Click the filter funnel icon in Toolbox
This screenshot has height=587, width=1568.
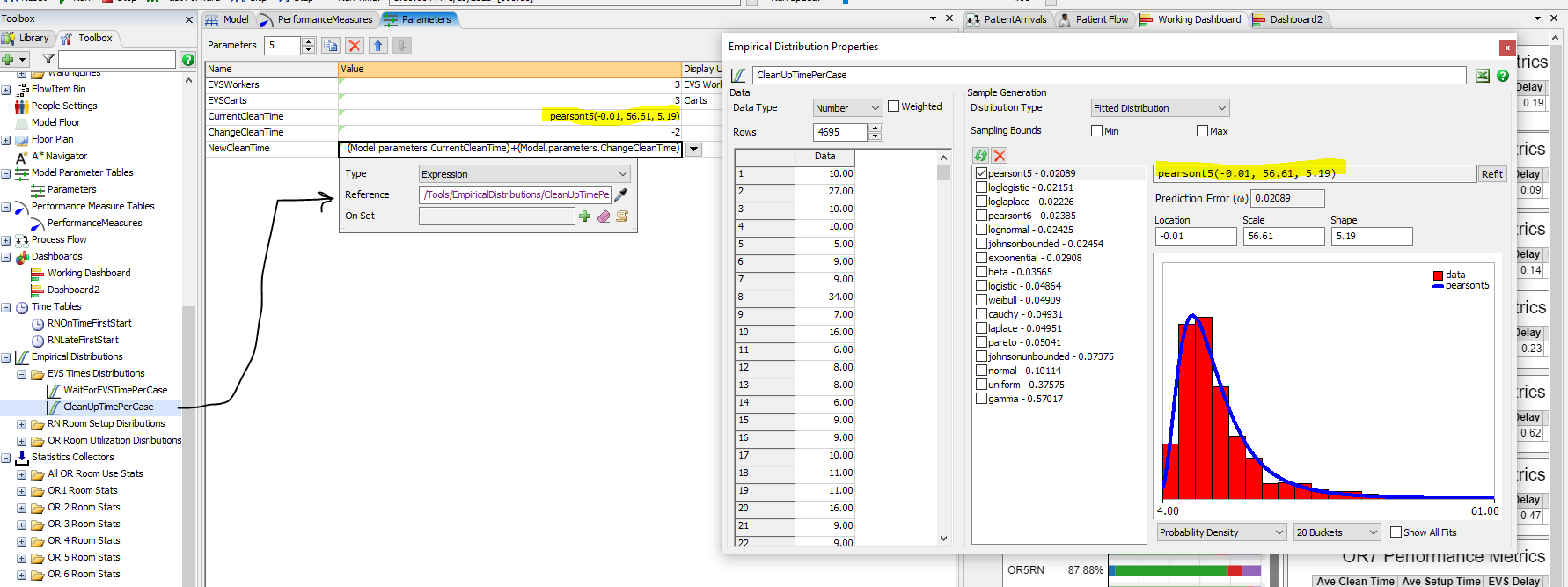tap(48, 59)
